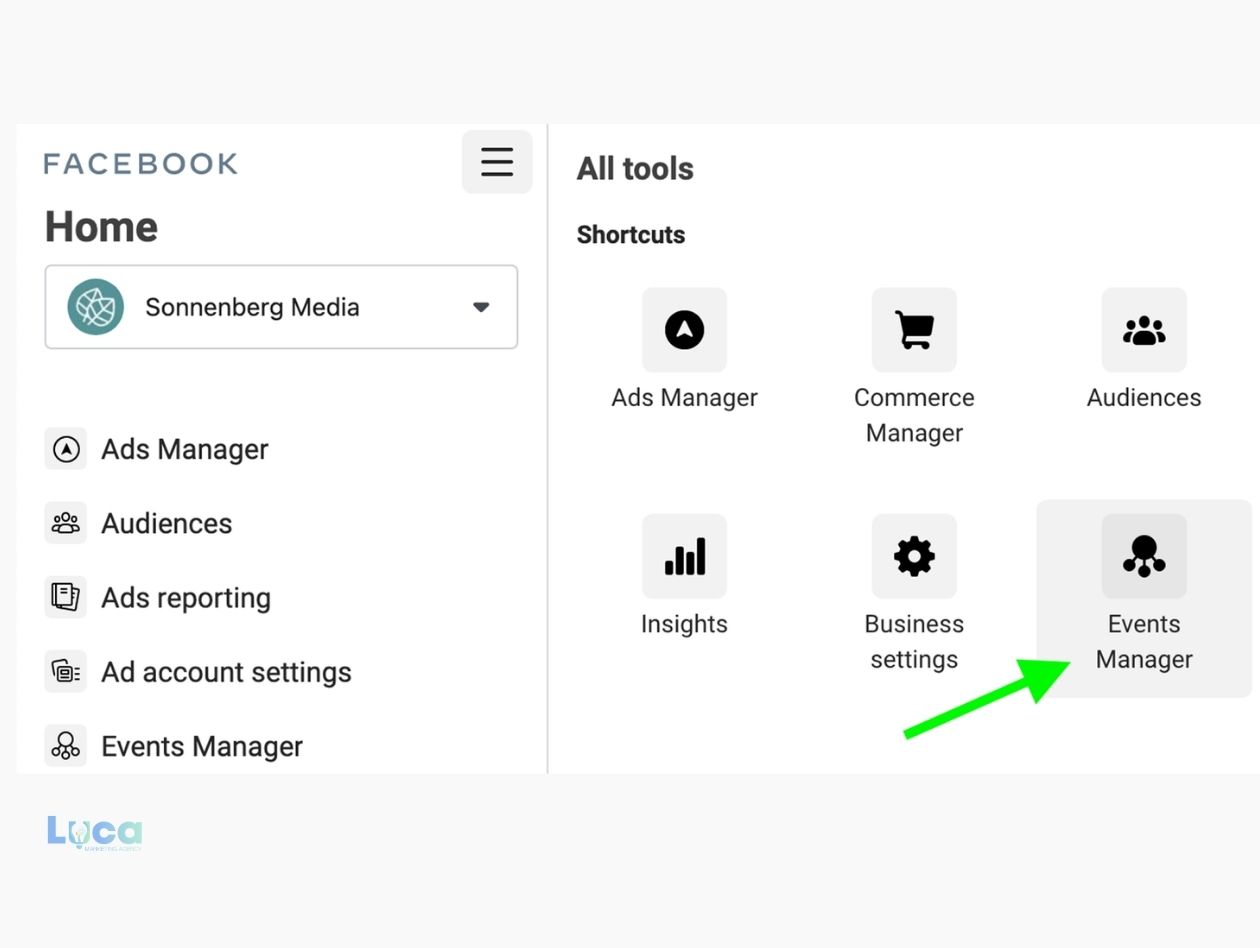Screen dimensions: 1260x948
Task: Open Audiences shortcut icon in All tools
Action: click(x=1144, y=330)
